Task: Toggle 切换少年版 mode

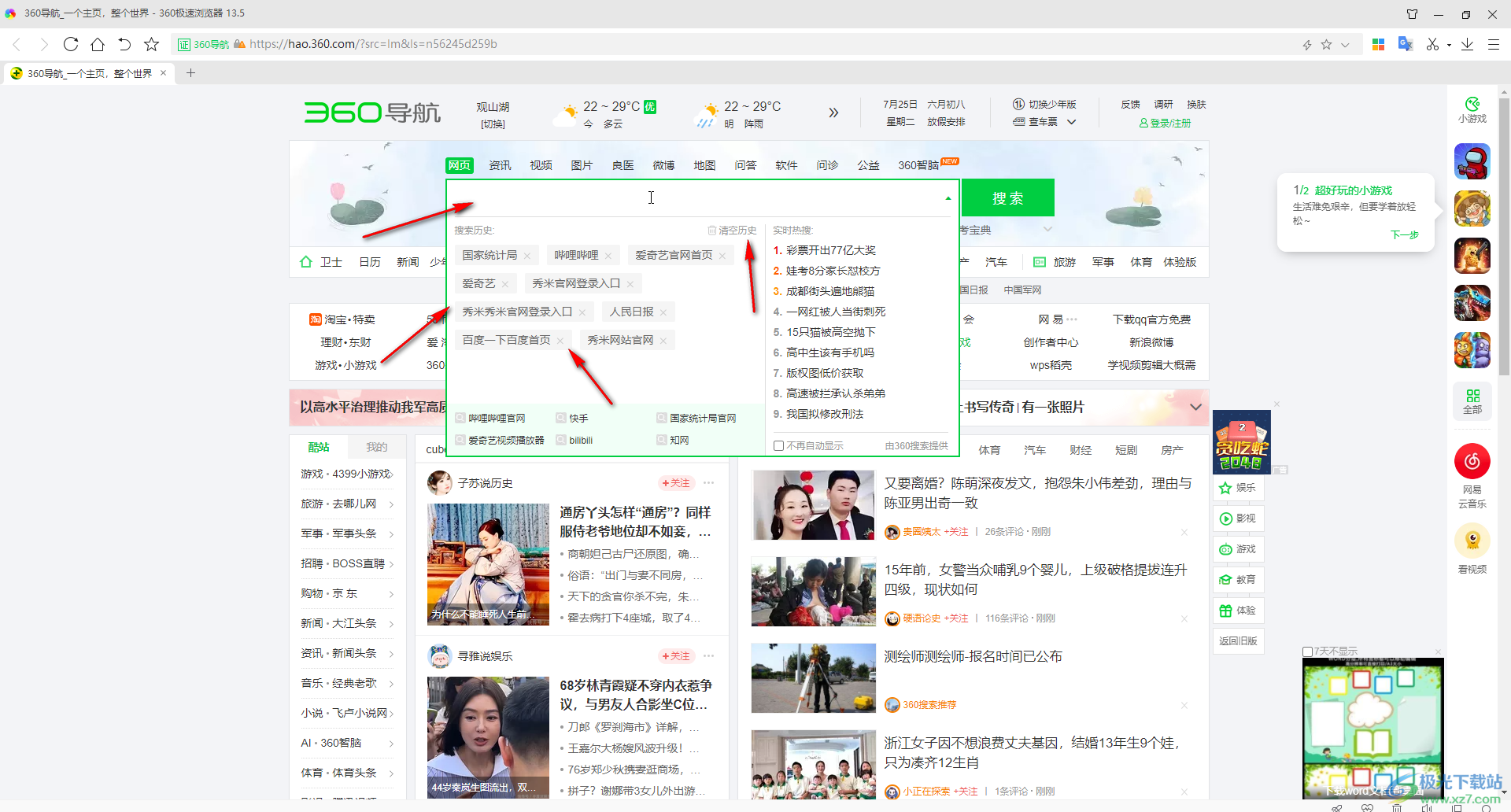Action: pyautogui.click(x=1044, y=105)
